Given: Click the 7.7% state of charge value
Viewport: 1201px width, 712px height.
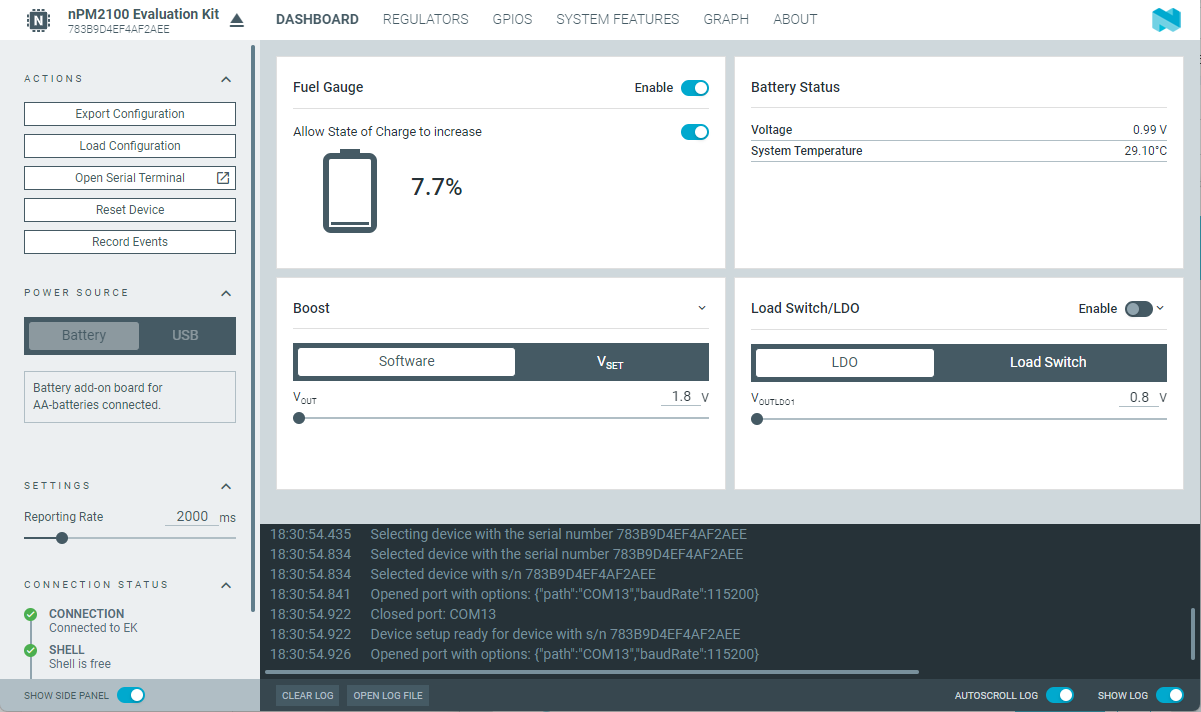Looking at the screenshot, I should [x=437, y=187].
